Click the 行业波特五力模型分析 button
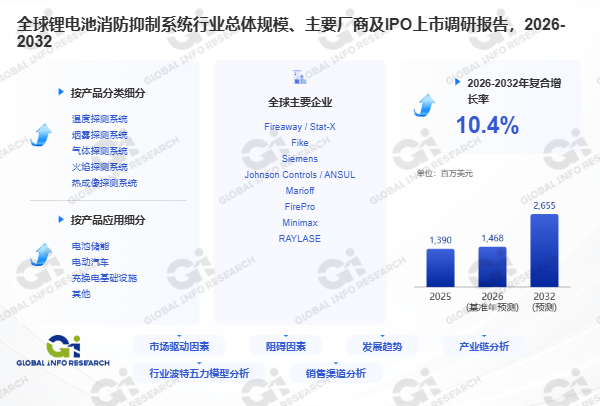 199,373
